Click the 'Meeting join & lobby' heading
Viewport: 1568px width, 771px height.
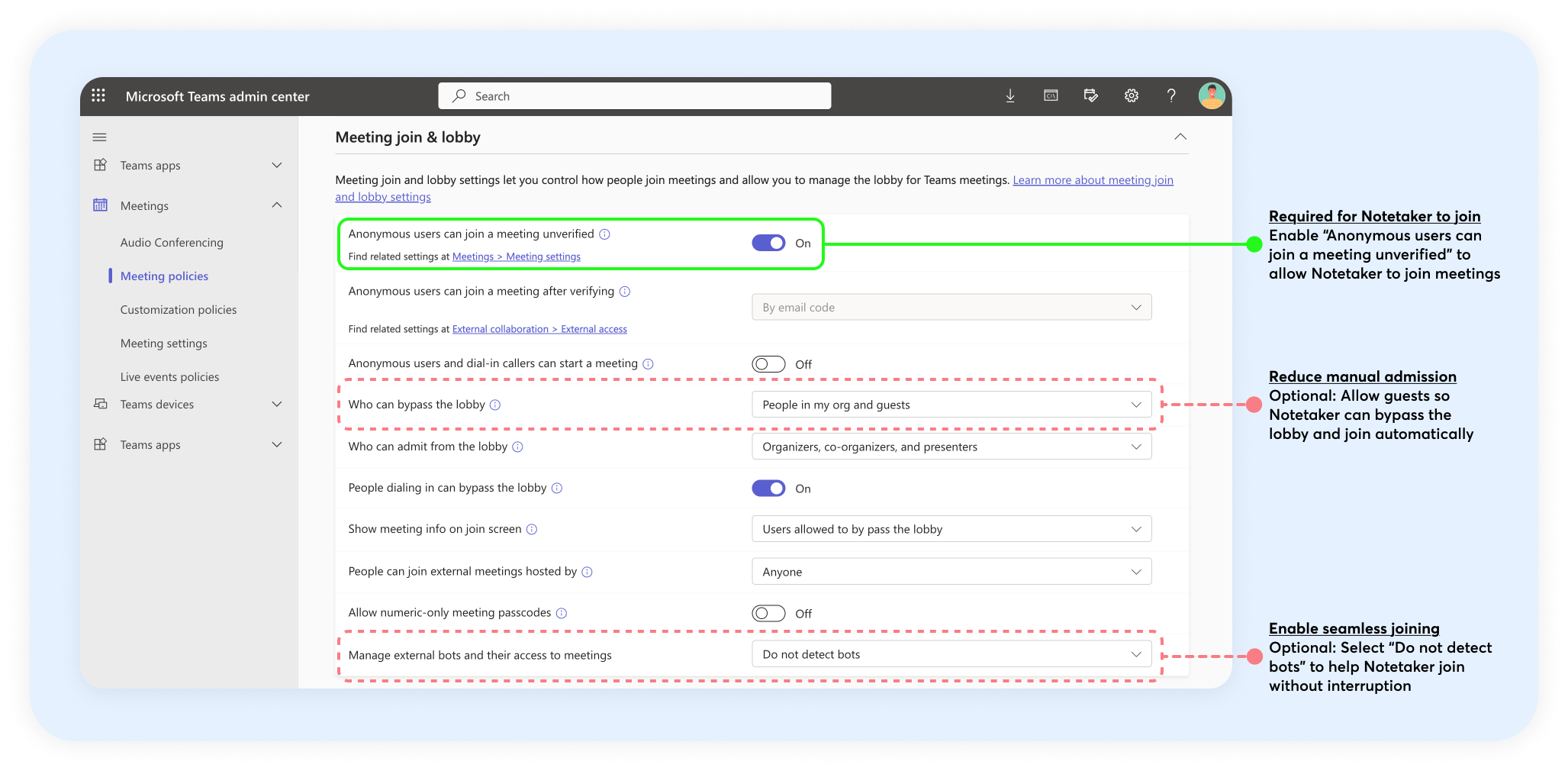(x=408, y=137)
